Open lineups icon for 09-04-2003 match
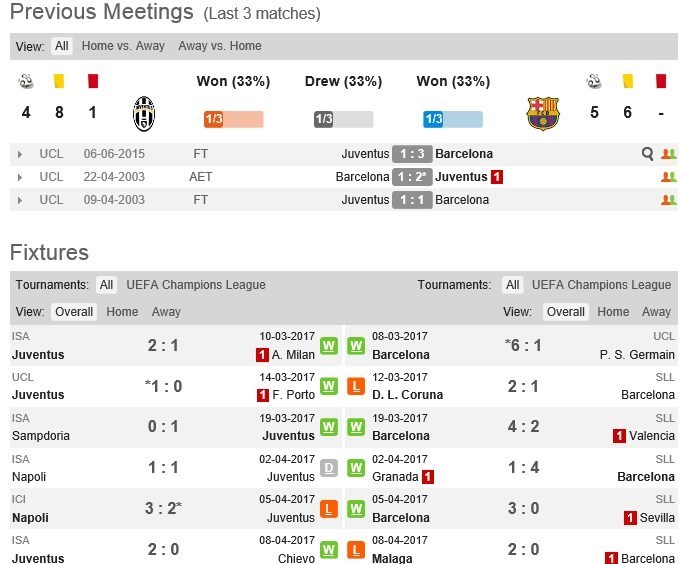The height and width of the screenshot is (564, 681). 669,200
